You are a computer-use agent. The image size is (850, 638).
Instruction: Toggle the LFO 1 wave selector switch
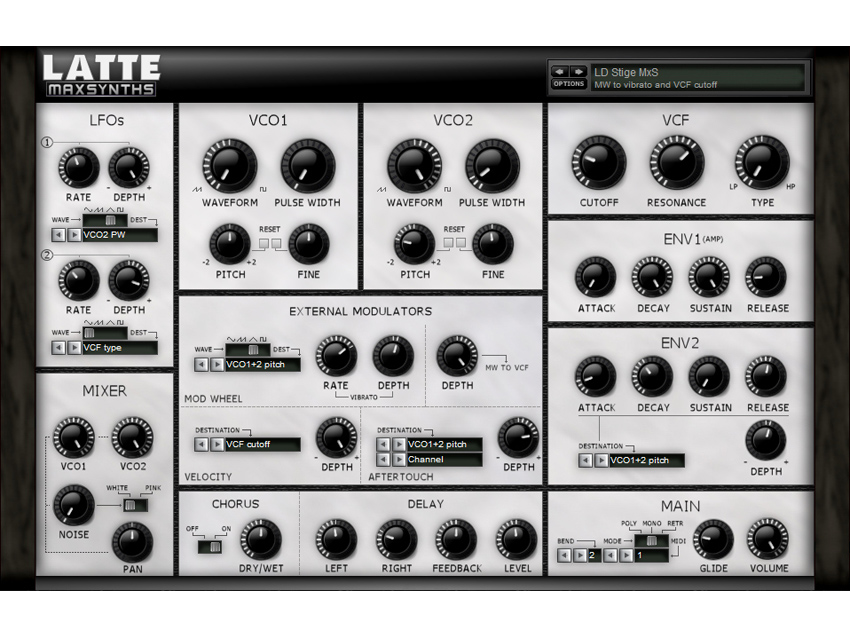pos(105,220)
